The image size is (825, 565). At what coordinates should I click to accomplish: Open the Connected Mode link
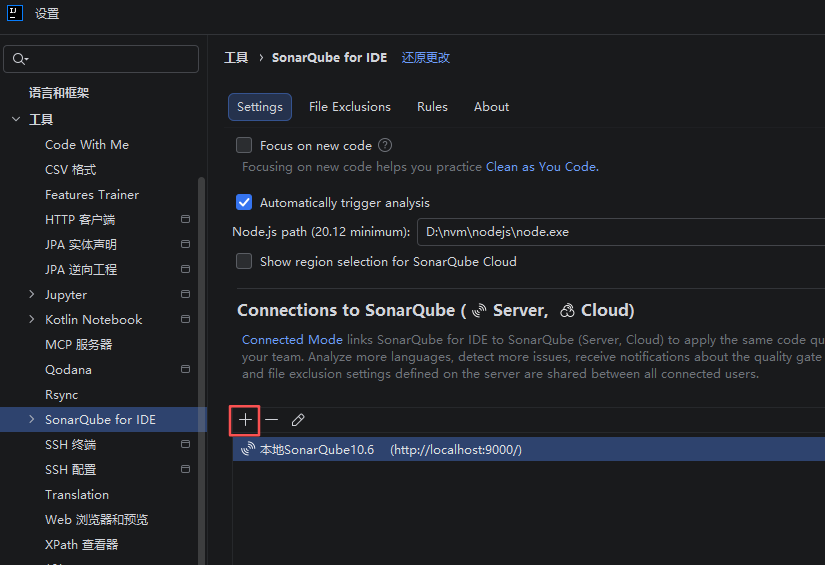(292, 340)
